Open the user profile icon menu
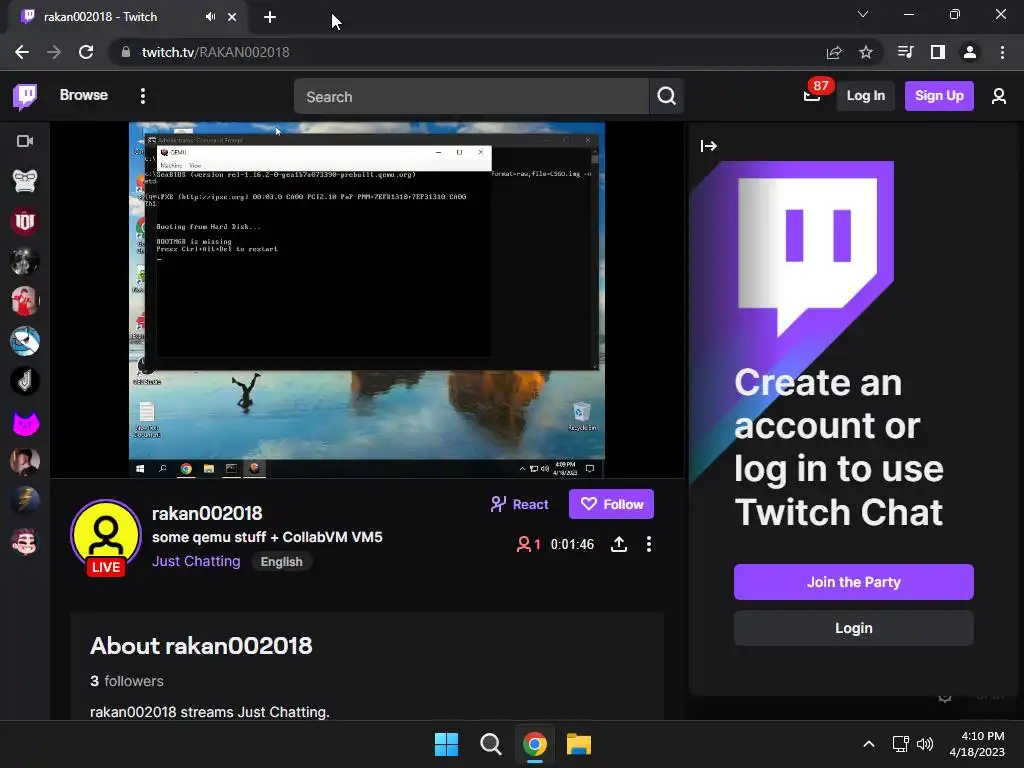The width and height of the screenshot is (1024, 768). pyautogui.click(x=999, y=97)
